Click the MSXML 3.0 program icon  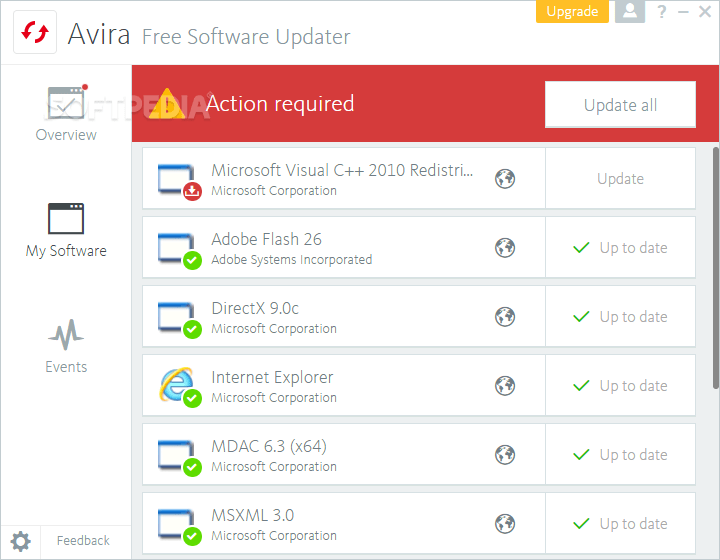click(180, 527)
